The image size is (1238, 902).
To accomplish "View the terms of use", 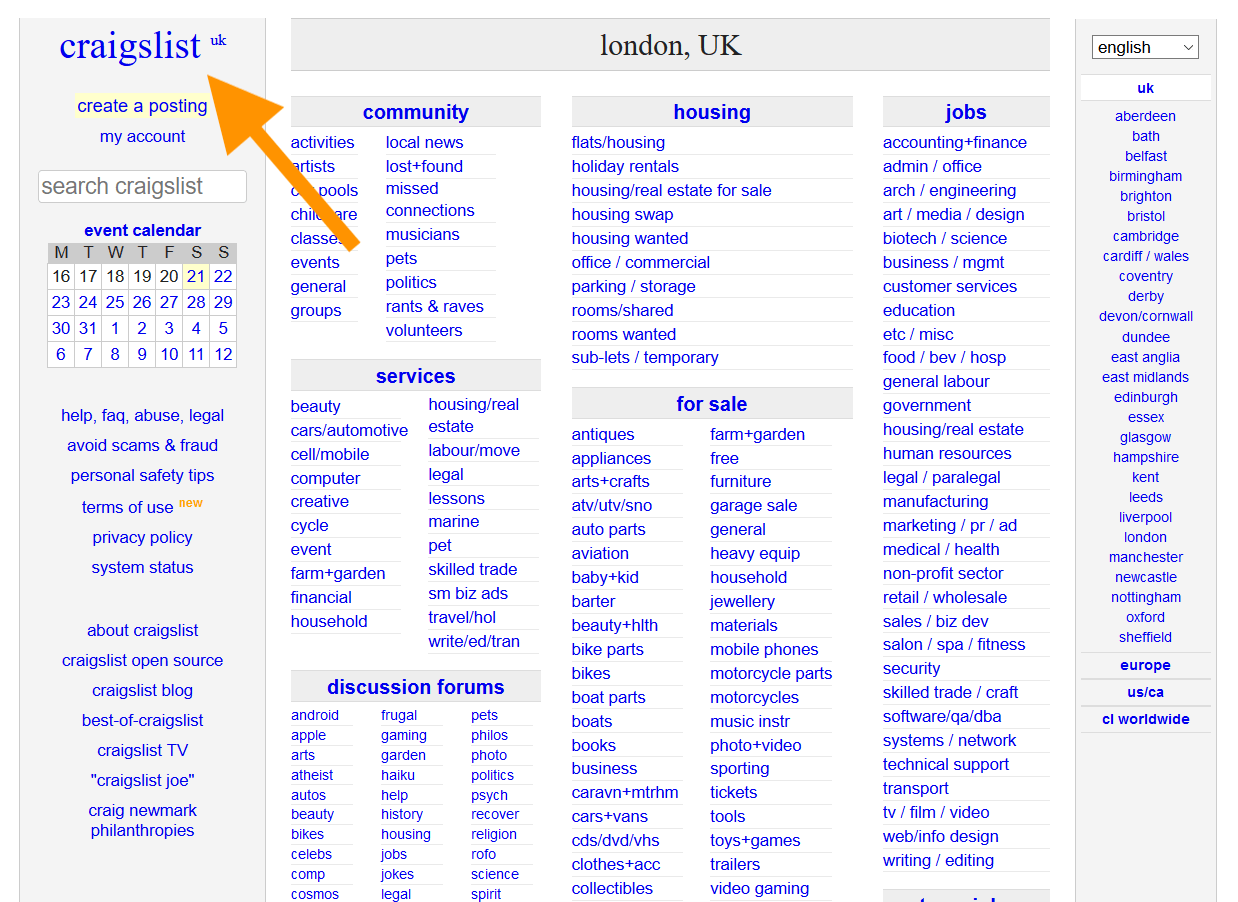I will (x=127, y=507).
